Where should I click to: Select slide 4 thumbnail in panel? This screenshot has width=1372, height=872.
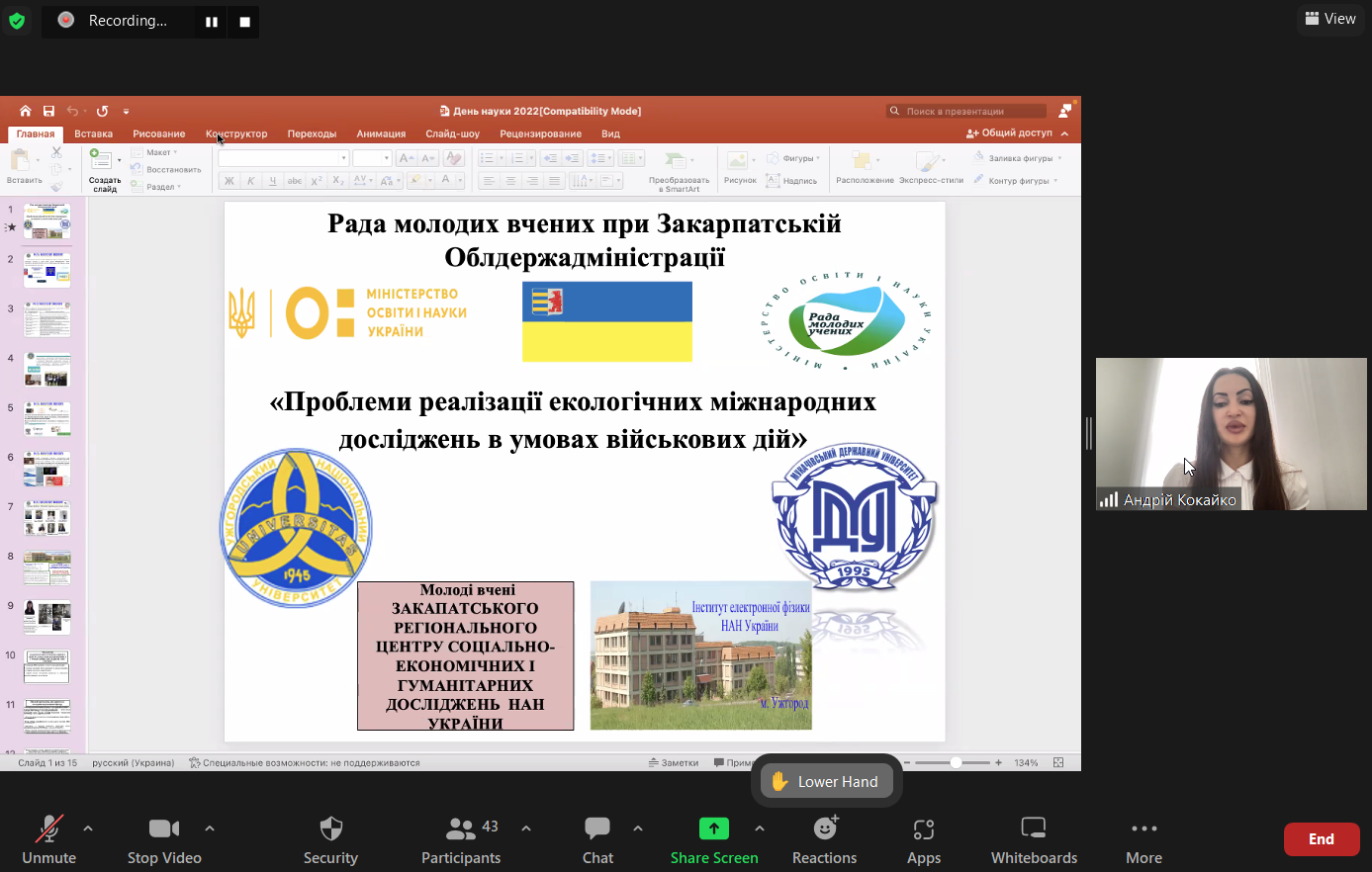point(47,370)
